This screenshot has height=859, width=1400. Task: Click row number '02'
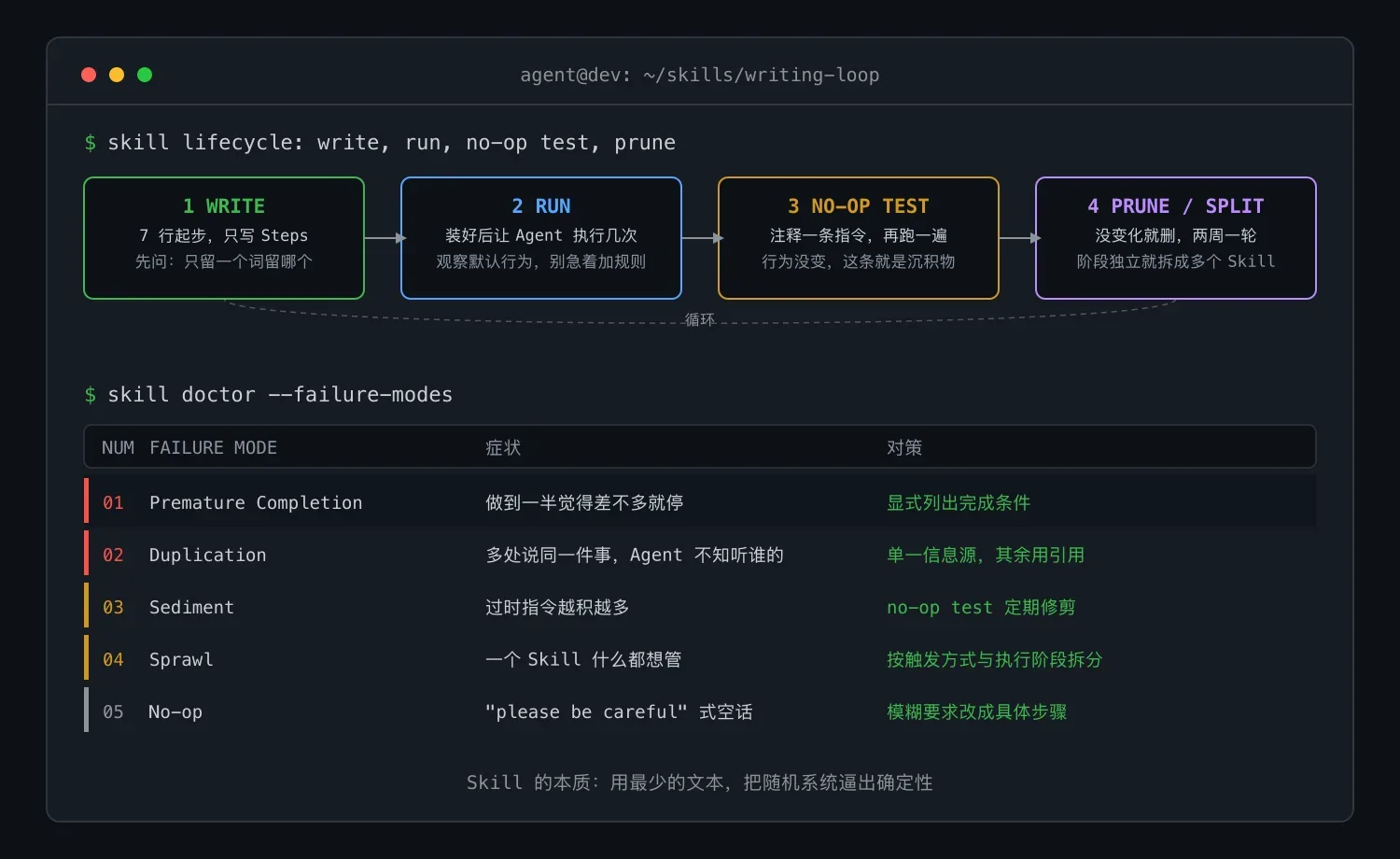coord(113,555)
